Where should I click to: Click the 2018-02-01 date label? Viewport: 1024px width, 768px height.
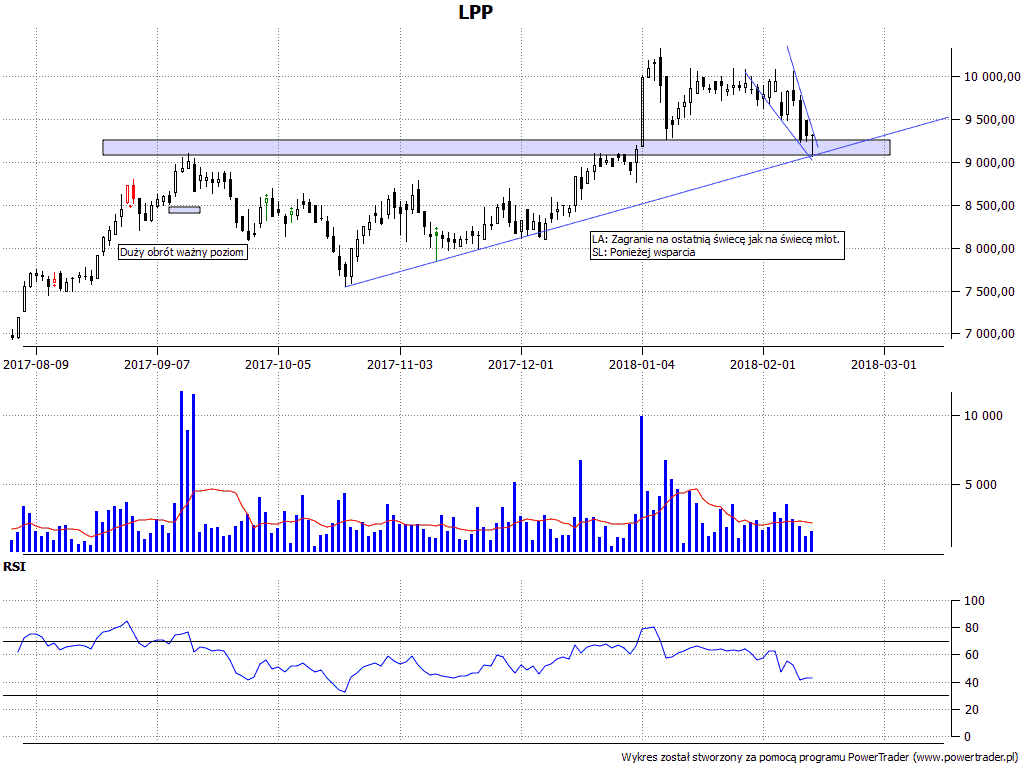pos(763,364)
